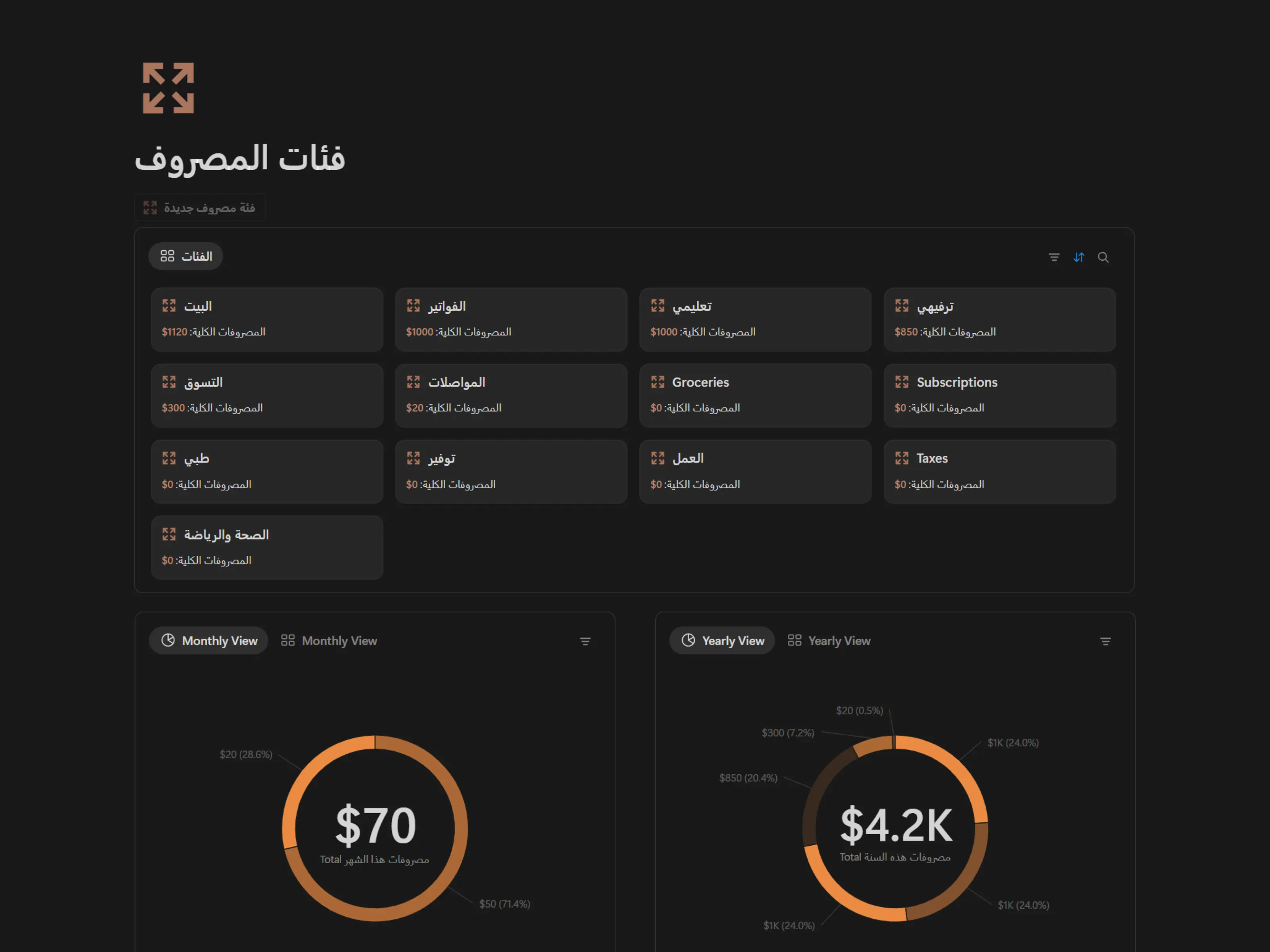Click the blue sort arrows icon

(1079, 257)
